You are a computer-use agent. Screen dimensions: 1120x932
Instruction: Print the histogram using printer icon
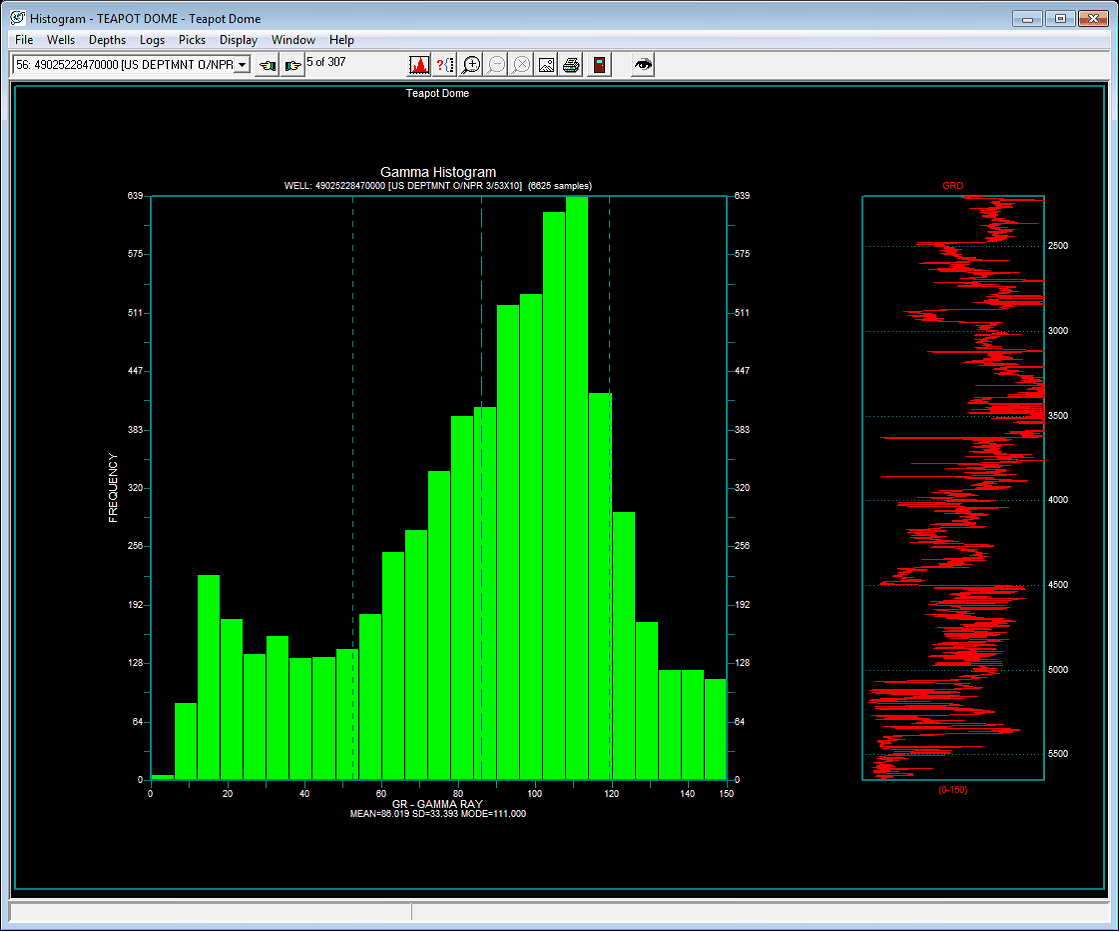tap(571, 65)
